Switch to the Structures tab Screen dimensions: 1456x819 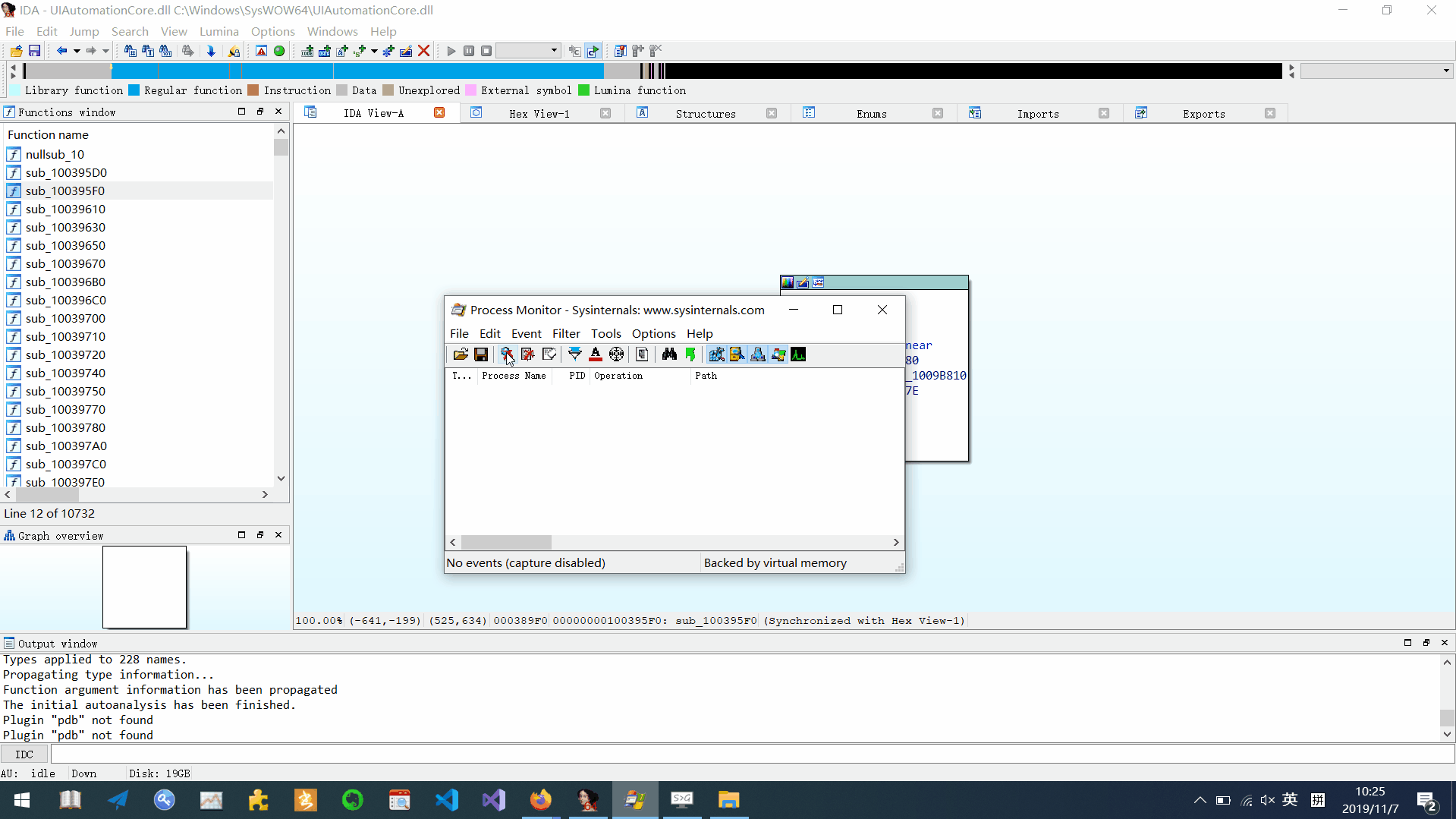tap(706, 113)
